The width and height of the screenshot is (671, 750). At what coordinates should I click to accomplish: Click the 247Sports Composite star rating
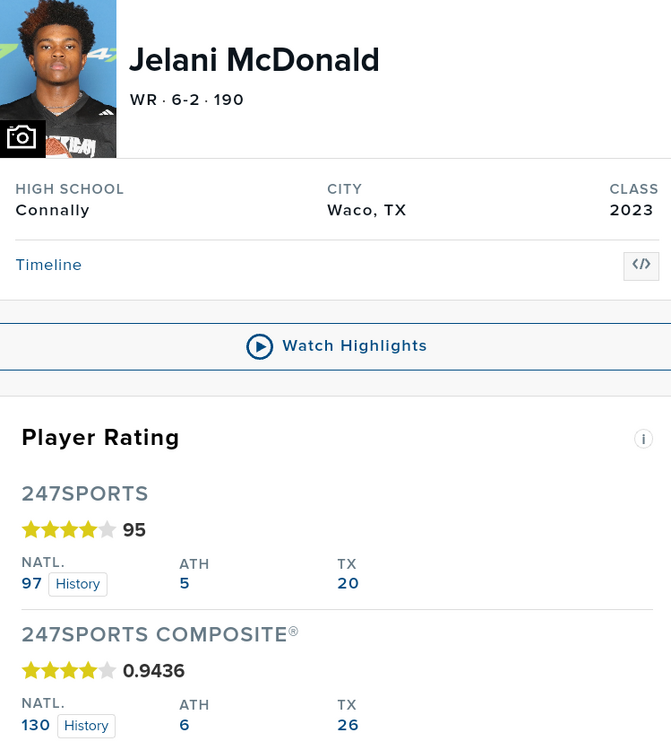pos(69,671)
